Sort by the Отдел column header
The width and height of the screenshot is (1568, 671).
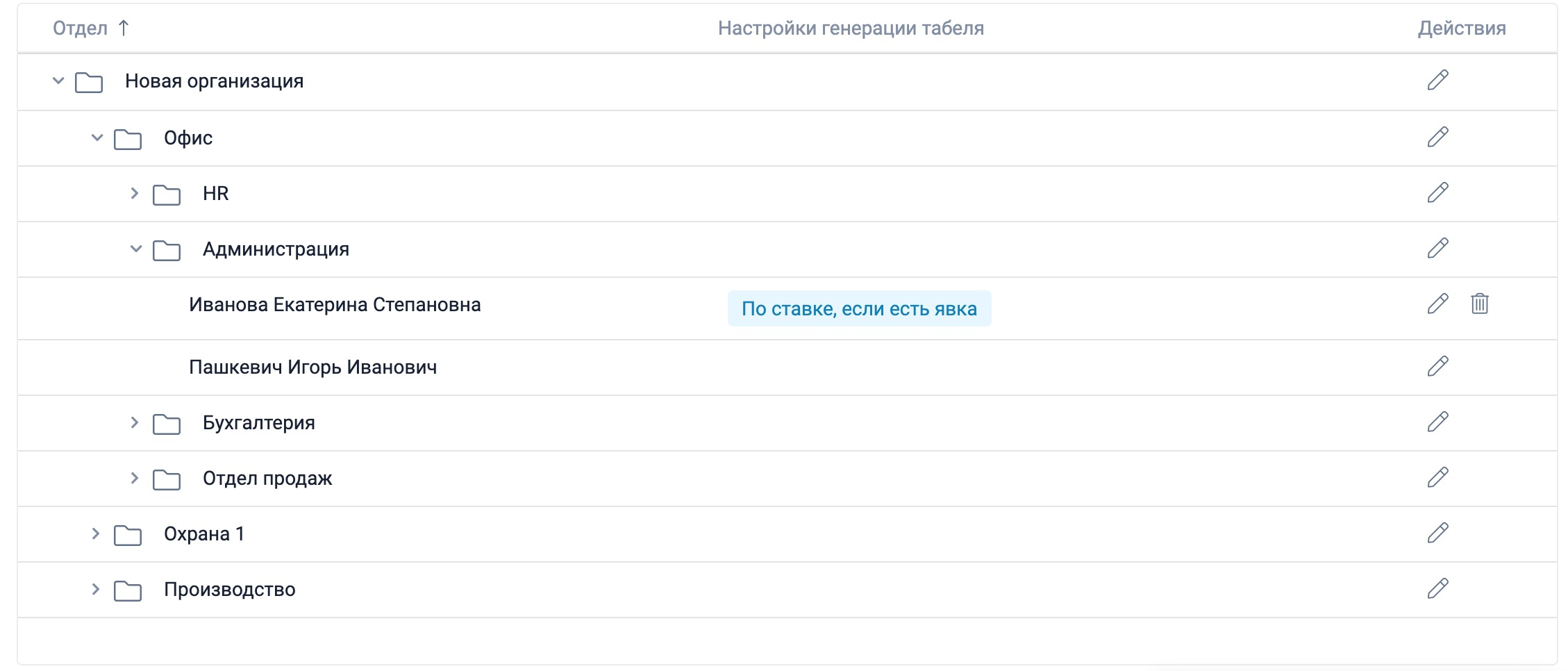click(81, 28)
